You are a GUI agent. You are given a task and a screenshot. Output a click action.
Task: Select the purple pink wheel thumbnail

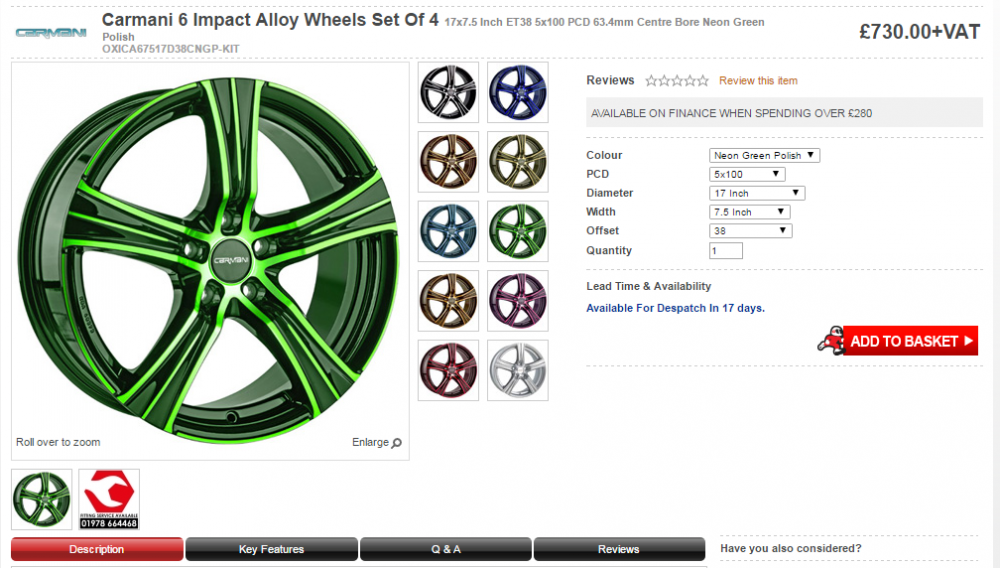518,301
